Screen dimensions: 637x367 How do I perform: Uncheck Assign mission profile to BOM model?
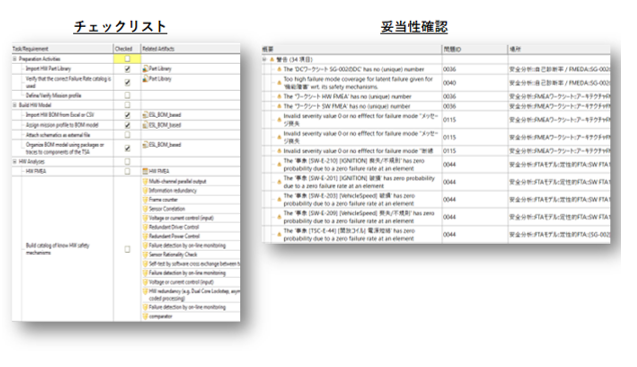point(127,125)
